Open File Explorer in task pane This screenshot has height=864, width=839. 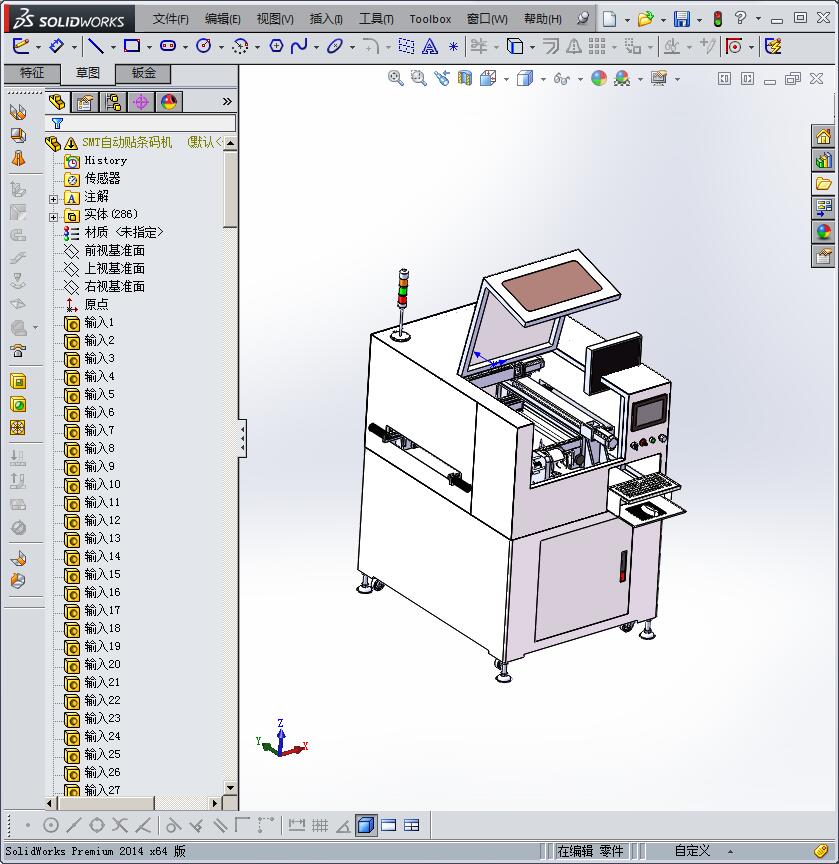point(823,184)
